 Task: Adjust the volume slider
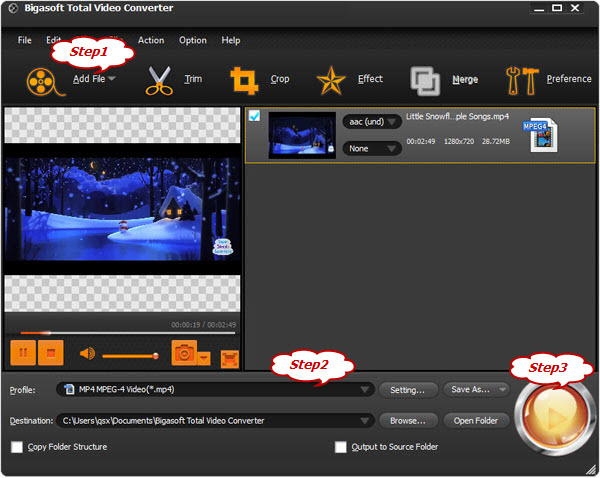[130, 356]
